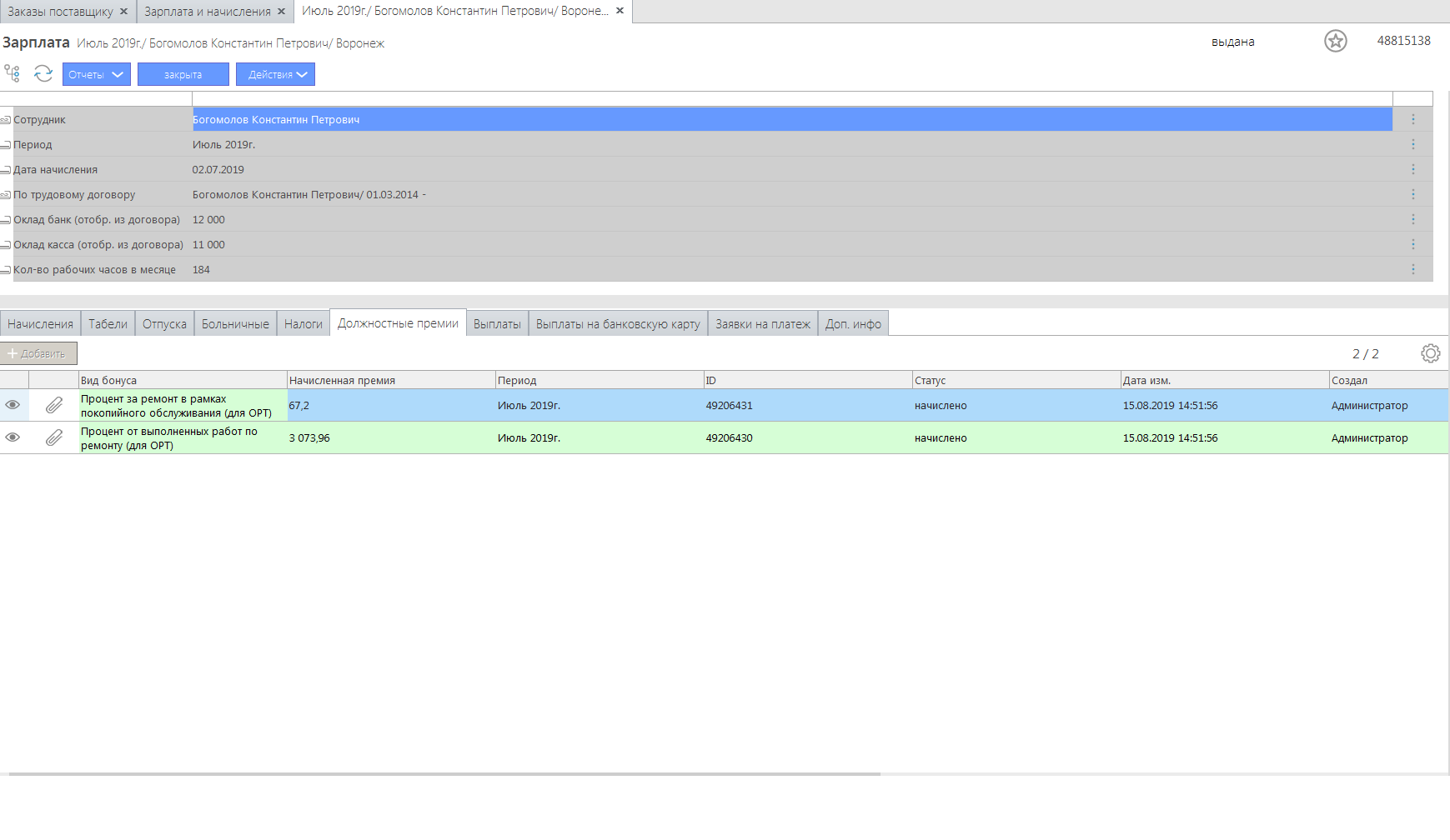Click the star favorite icon

point(1335,41)
